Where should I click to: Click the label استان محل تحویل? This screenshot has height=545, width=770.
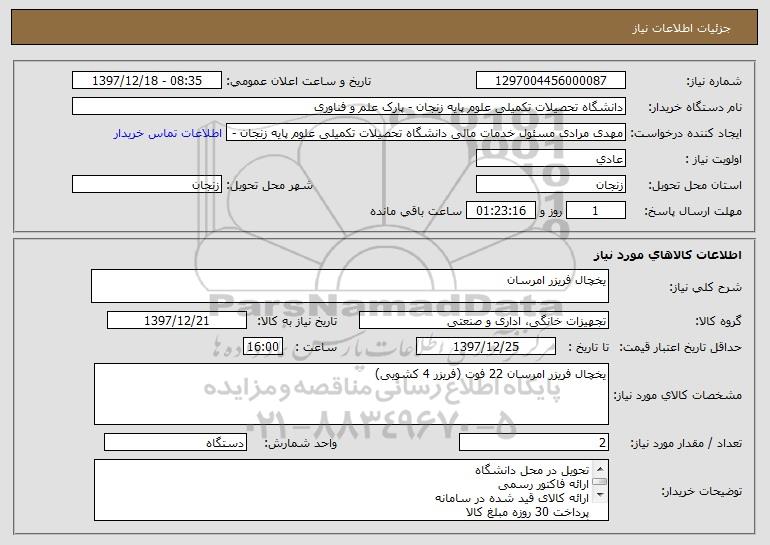695,186
